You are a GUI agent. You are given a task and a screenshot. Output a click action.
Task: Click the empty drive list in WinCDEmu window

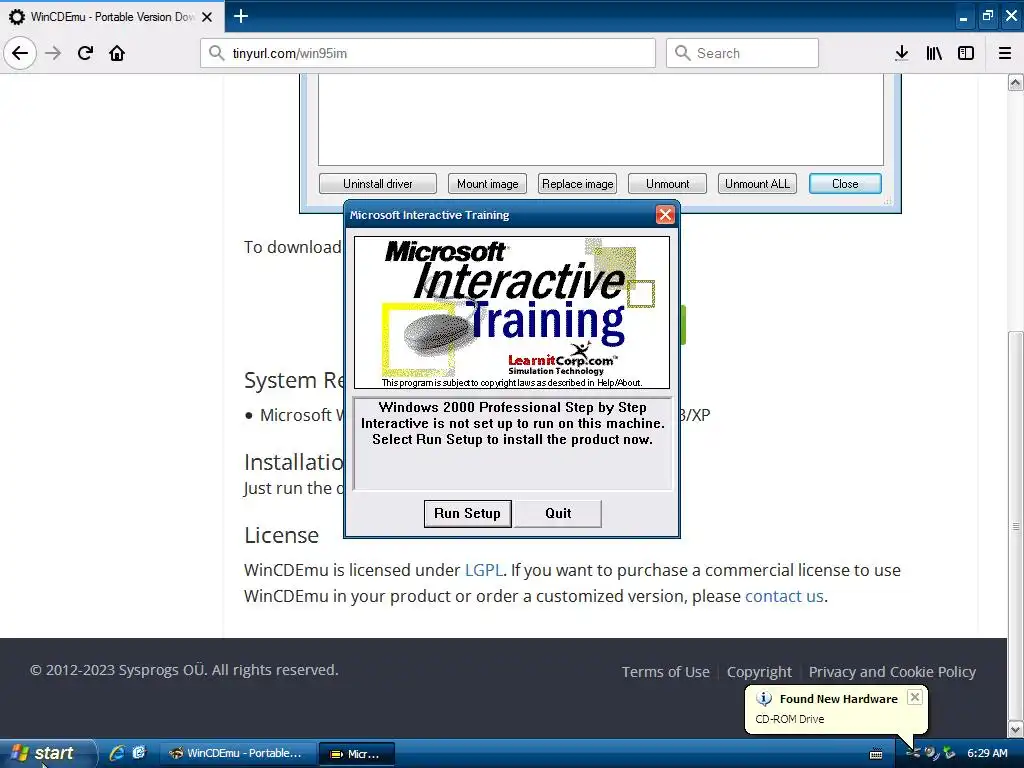tap(600, 120)
